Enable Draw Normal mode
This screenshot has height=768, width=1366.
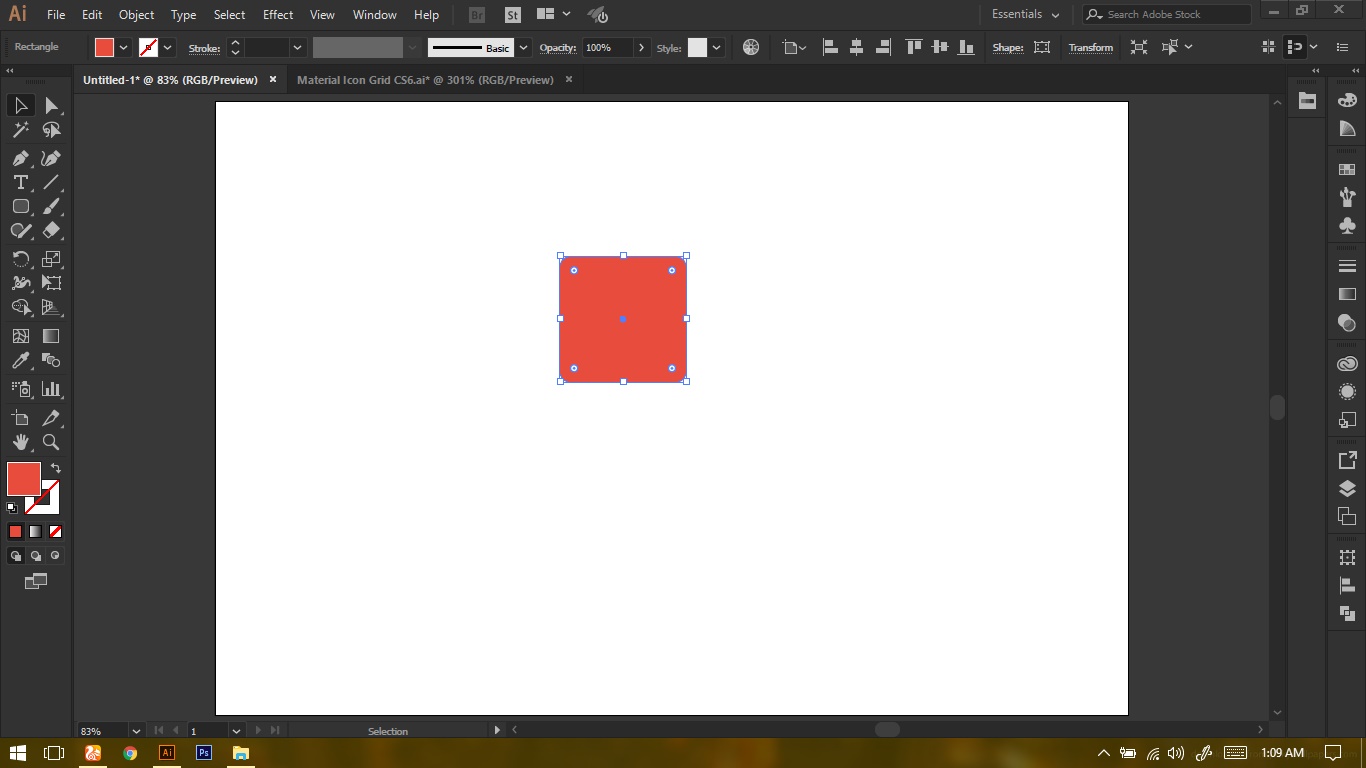click(x=15, y=556)
